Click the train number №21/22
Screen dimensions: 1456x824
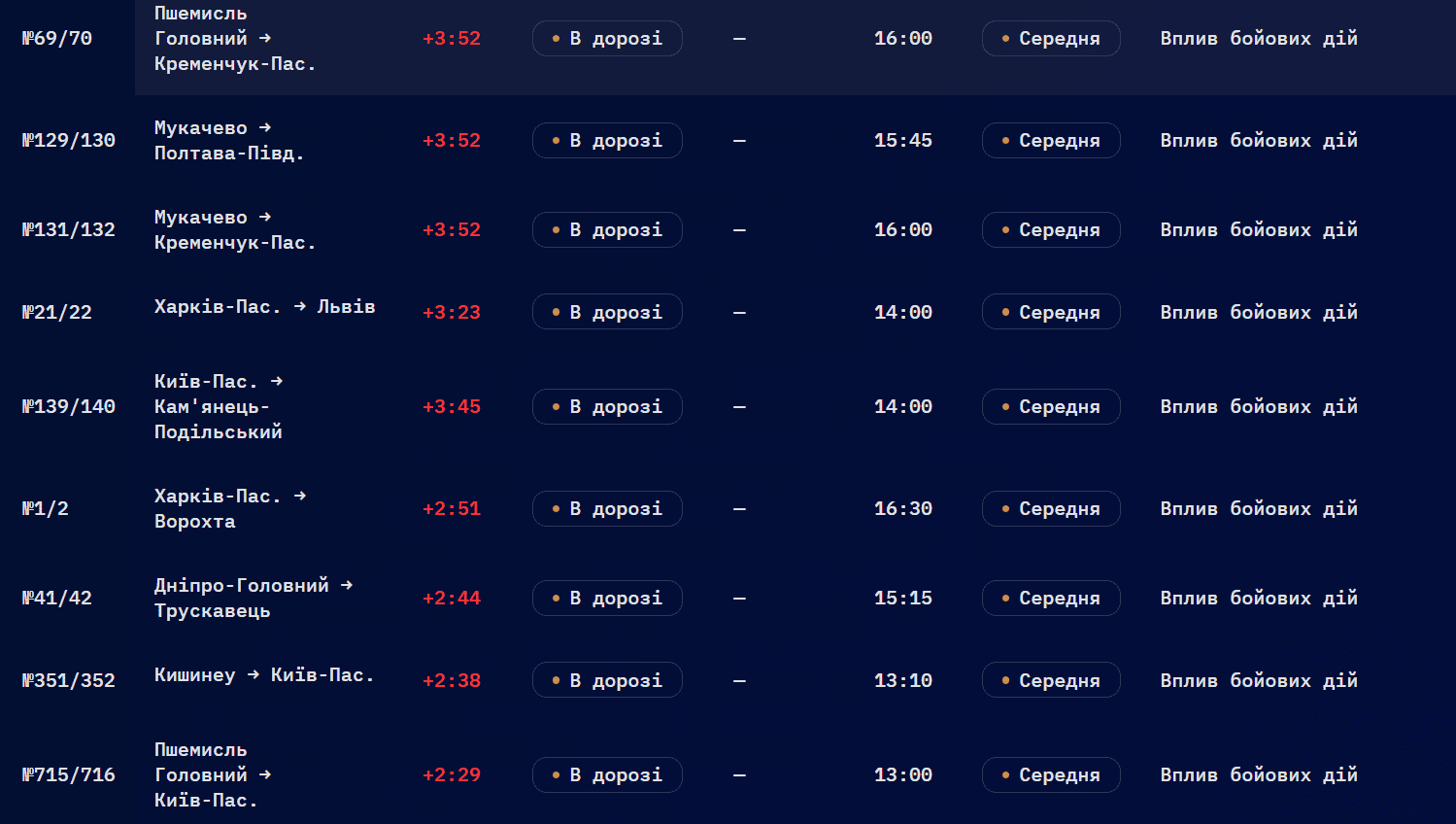point(57,313)
